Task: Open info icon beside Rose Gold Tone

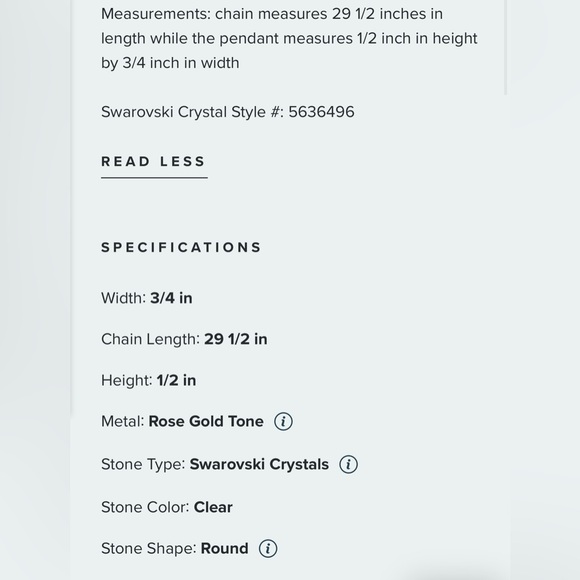Action: pos(283,421)
